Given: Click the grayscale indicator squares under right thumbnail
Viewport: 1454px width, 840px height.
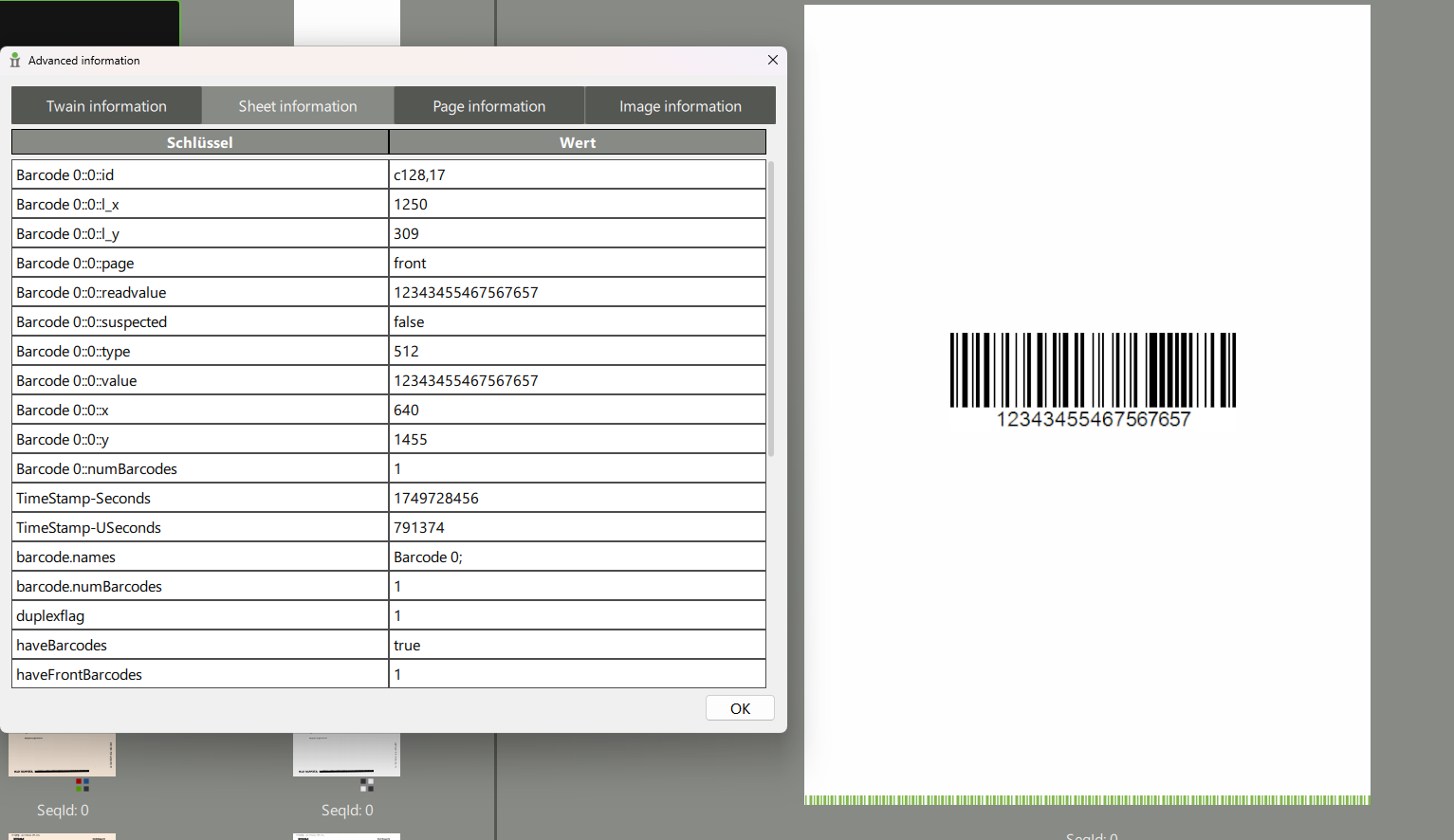Looking at the screenshot, I should click(x=367, y=785).
